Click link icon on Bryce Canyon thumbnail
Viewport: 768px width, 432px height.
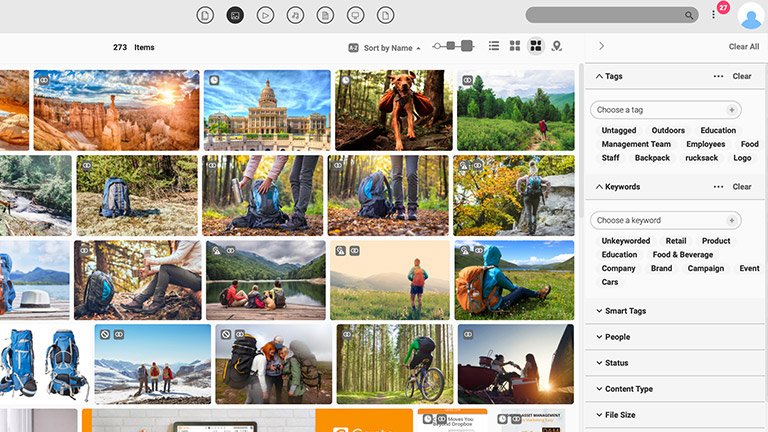coord(44,80)
